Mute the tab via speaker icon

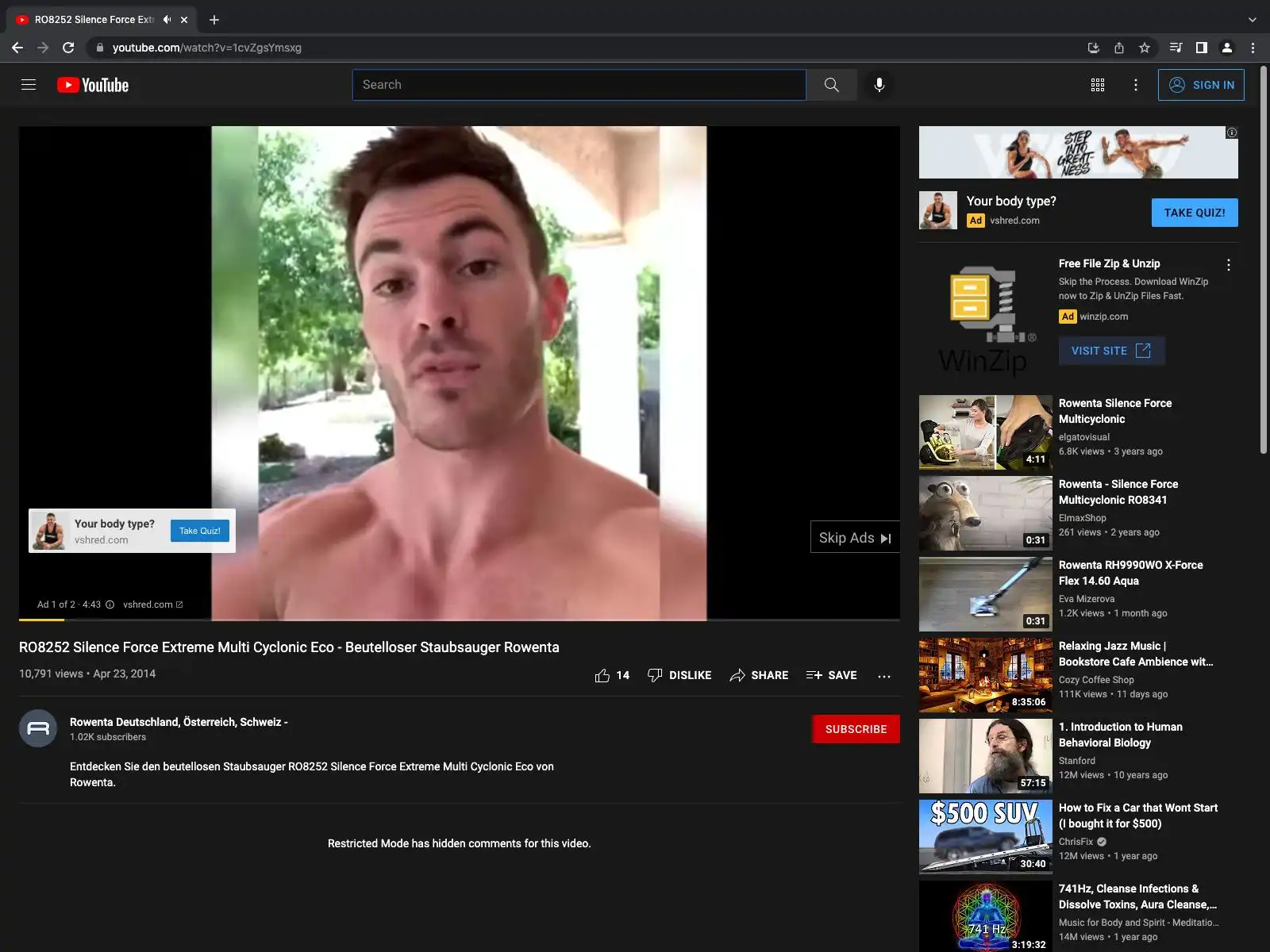[x=167, y=20]
